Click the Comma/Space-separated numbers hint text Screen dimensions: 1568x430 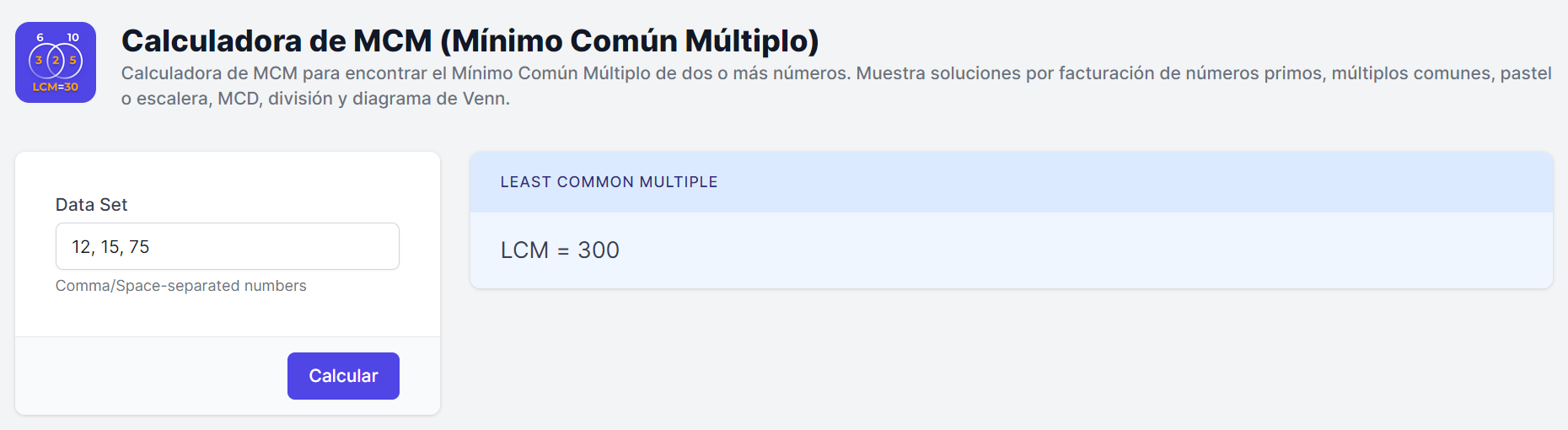[x=181, y=286]
